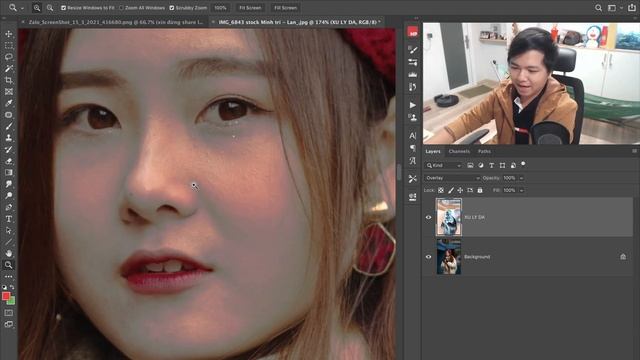Viewport: 640px width, 360px height.
Task: Select the Frame tool
Action: (9, 92)
